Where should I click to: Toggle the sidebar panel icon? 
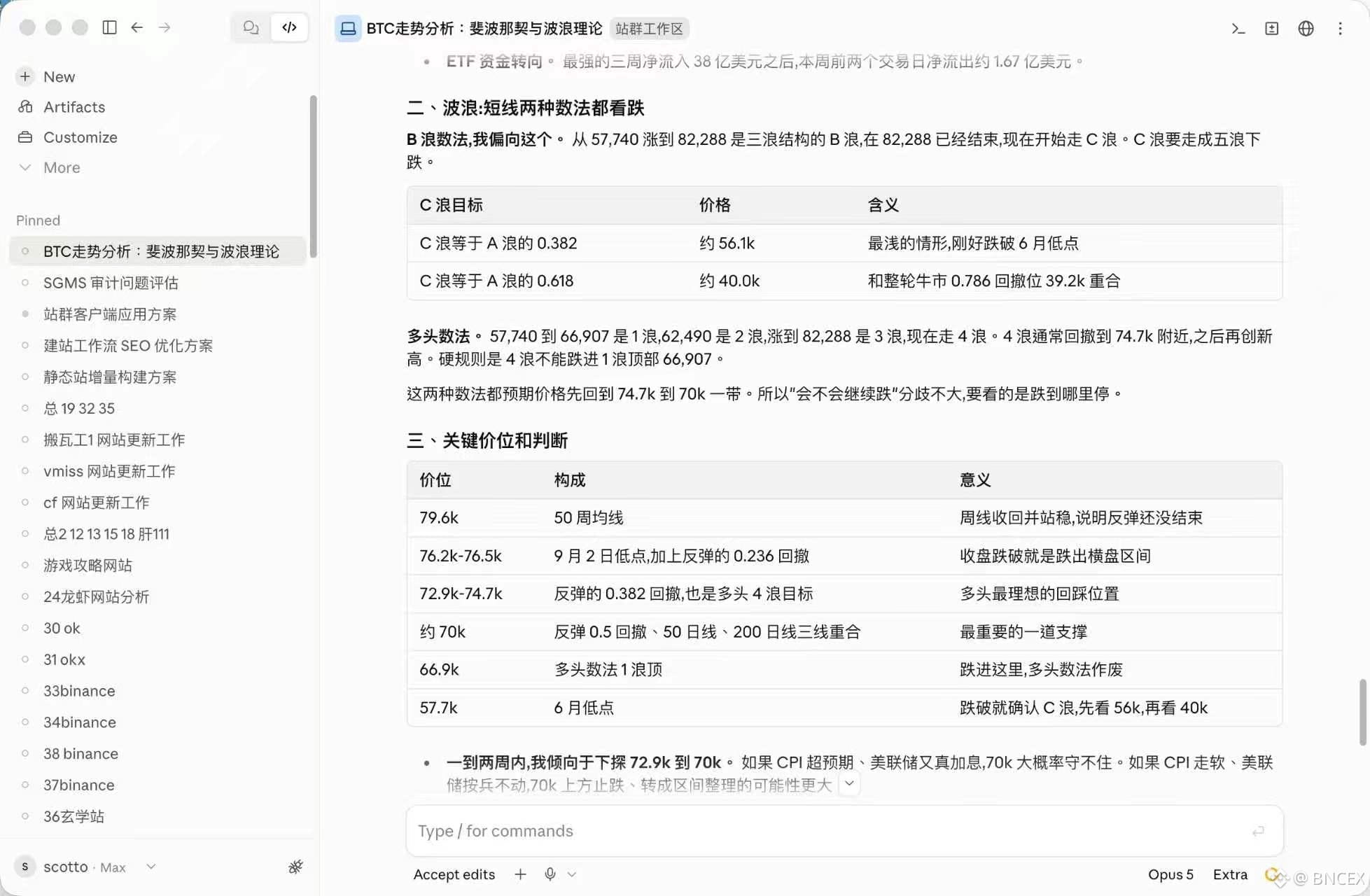point(109,27)
